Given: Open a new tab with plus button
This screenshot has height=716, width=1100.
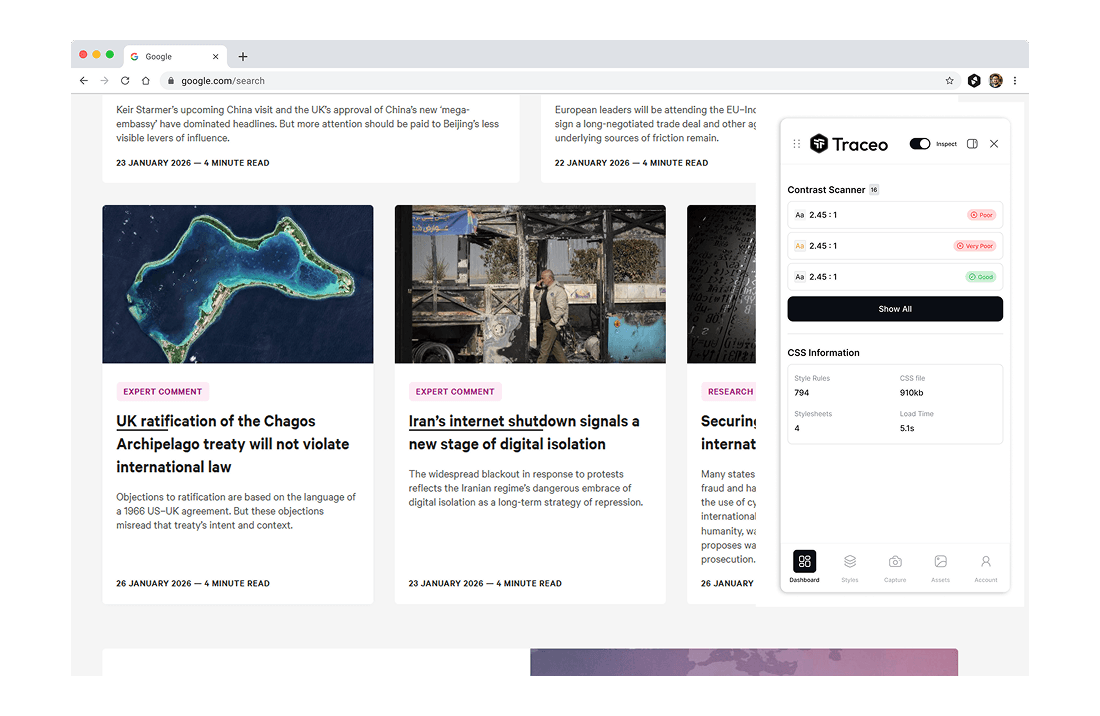Looking at the screenshot, I should pos(243,57).
